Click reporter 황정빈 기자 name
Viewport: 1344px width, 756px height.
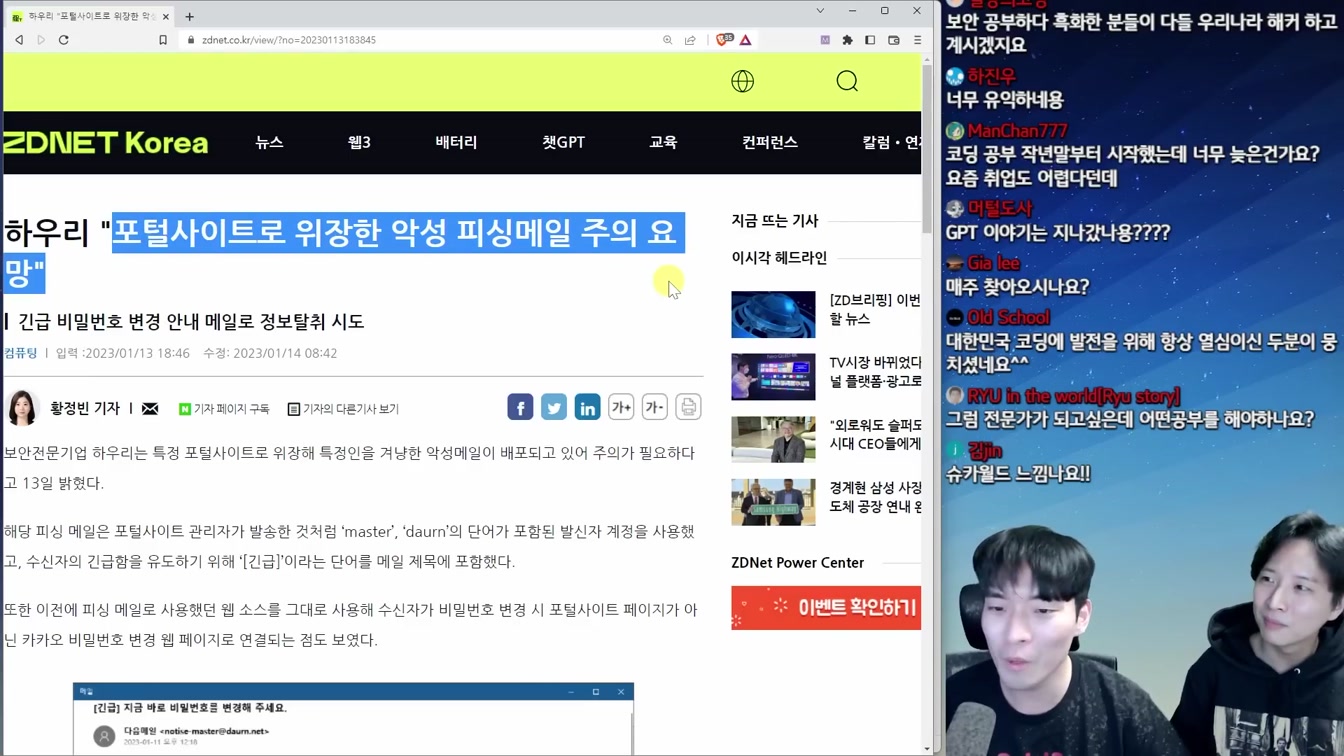[85, 408]
